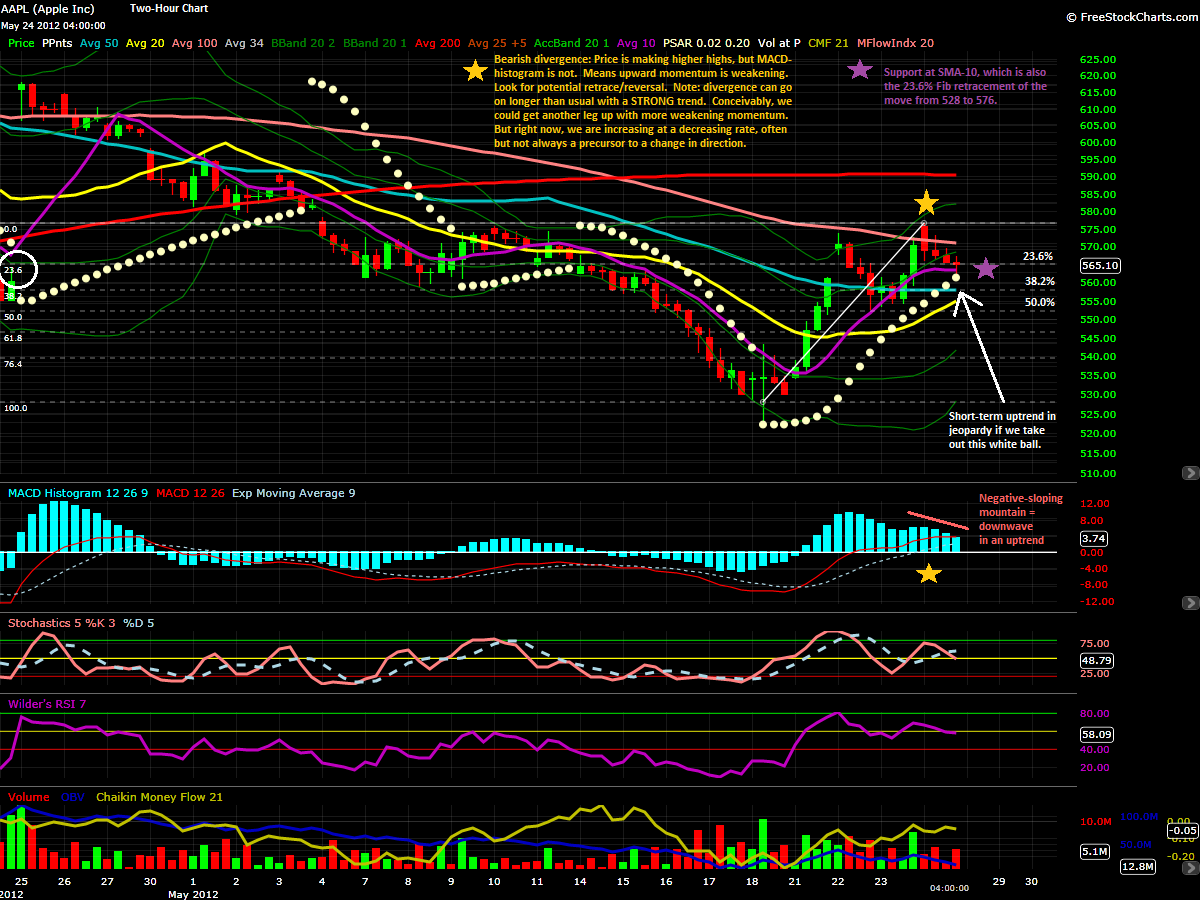The width and height of the screenshot is (1200, 900).
Task: Edit the Avg 100 indicator label
Action: 195,43
